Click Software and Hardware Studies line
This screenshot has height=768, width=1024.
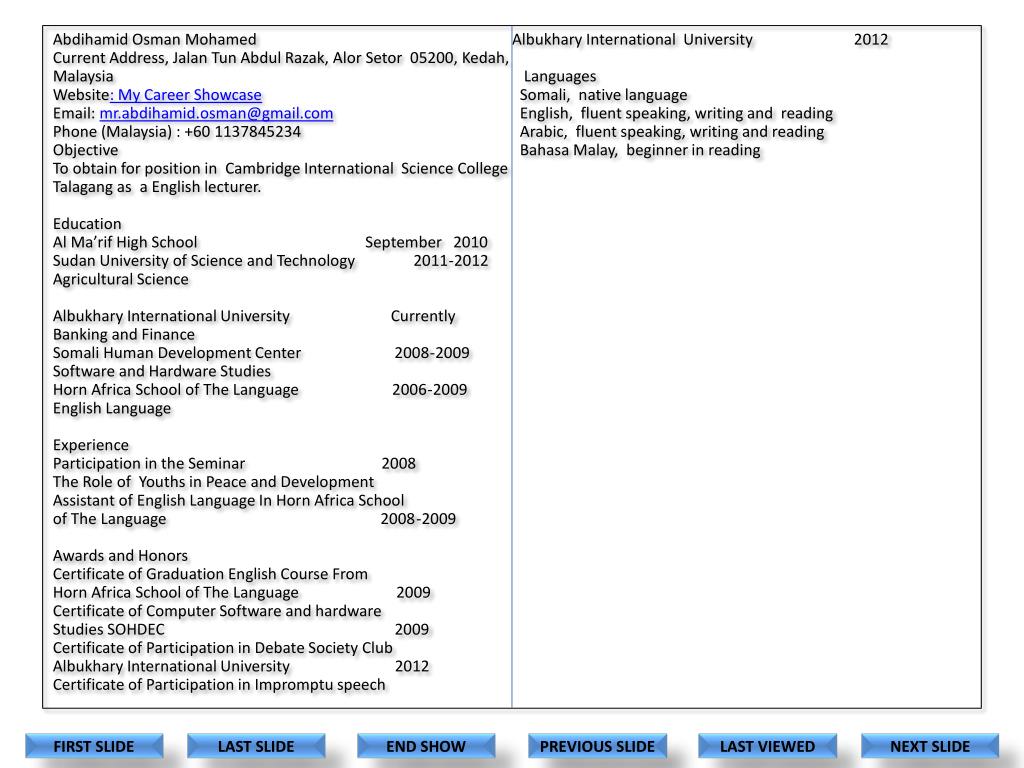pos(162,371)
